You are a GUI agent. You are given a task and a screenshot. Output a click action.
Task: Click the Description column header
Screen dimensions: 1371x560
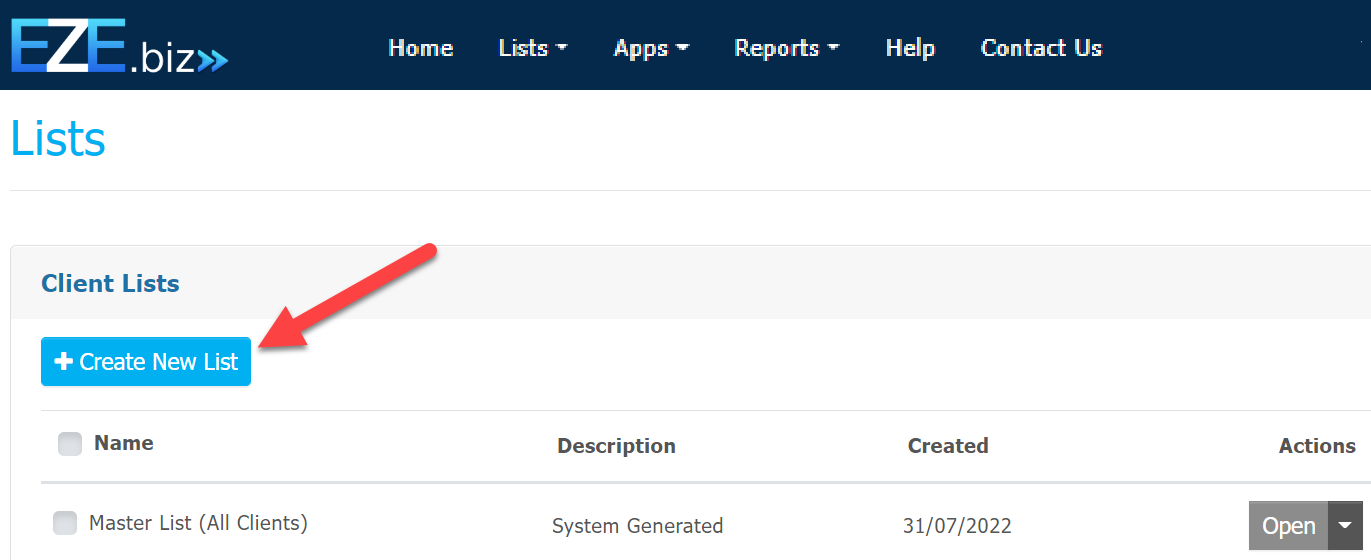(x=616, y=446)
